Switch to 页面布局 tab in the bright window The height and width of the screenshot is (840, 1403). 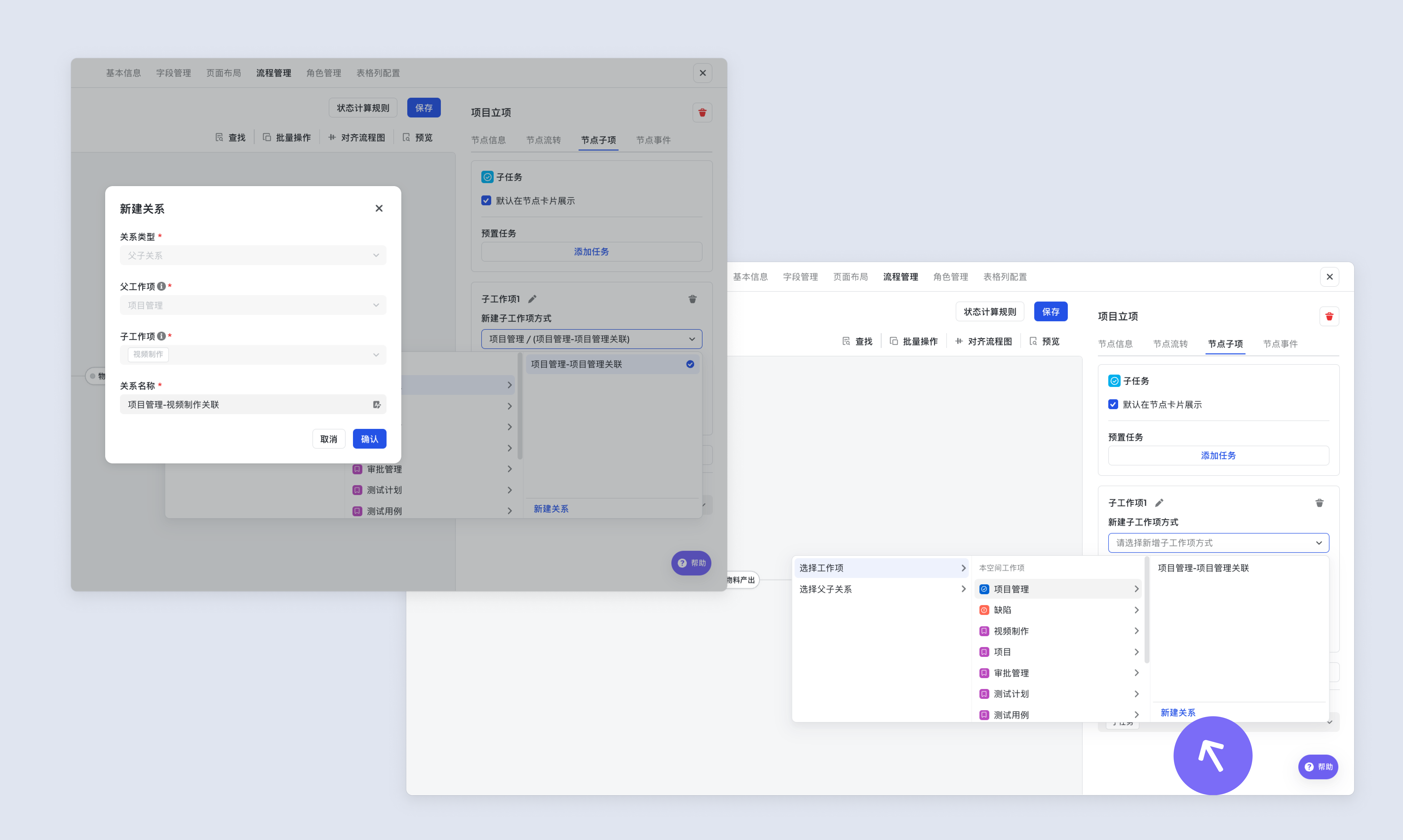850,277
